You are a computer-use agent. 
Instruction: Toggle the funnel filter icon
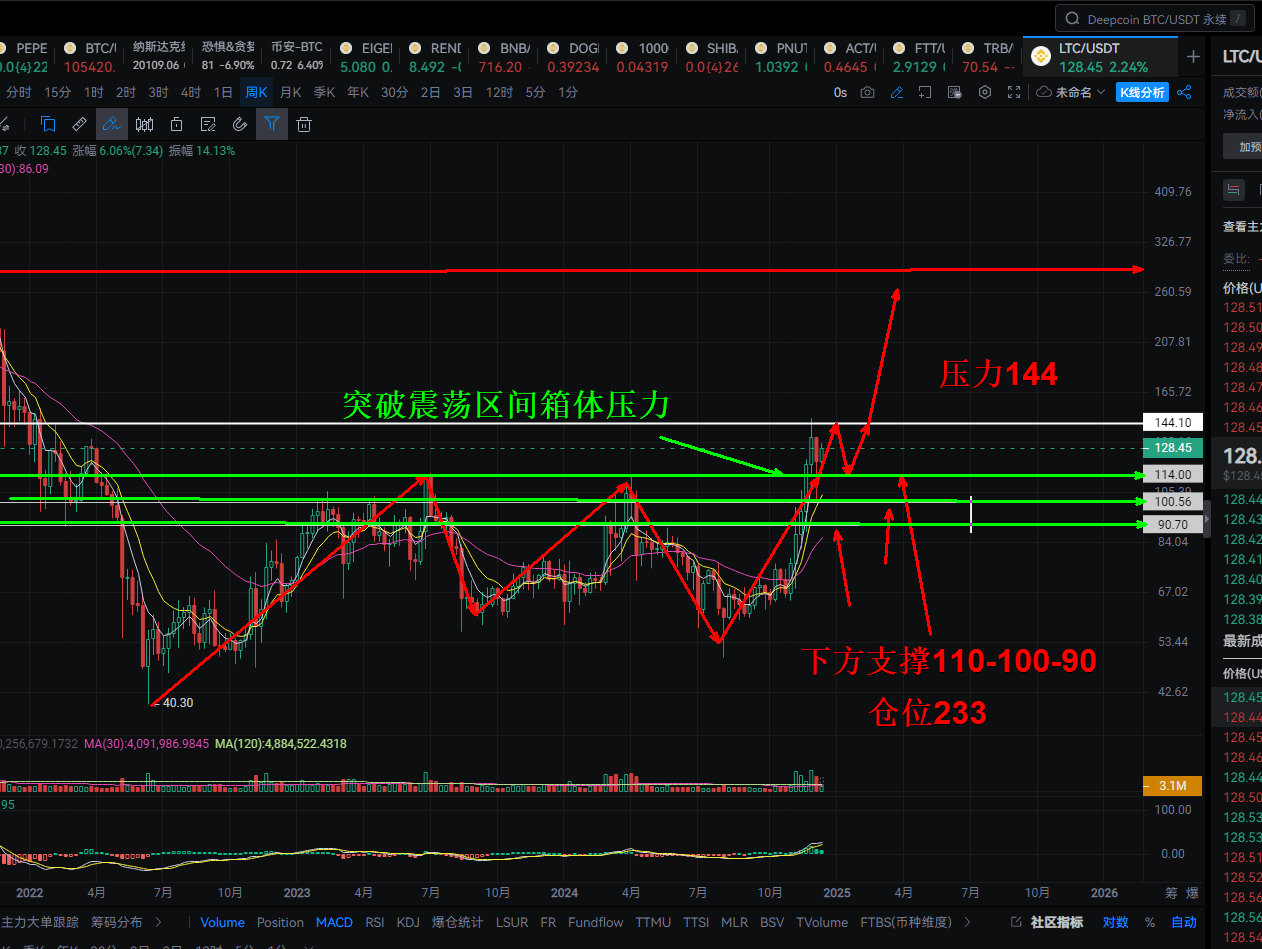(x=272, y=124)
